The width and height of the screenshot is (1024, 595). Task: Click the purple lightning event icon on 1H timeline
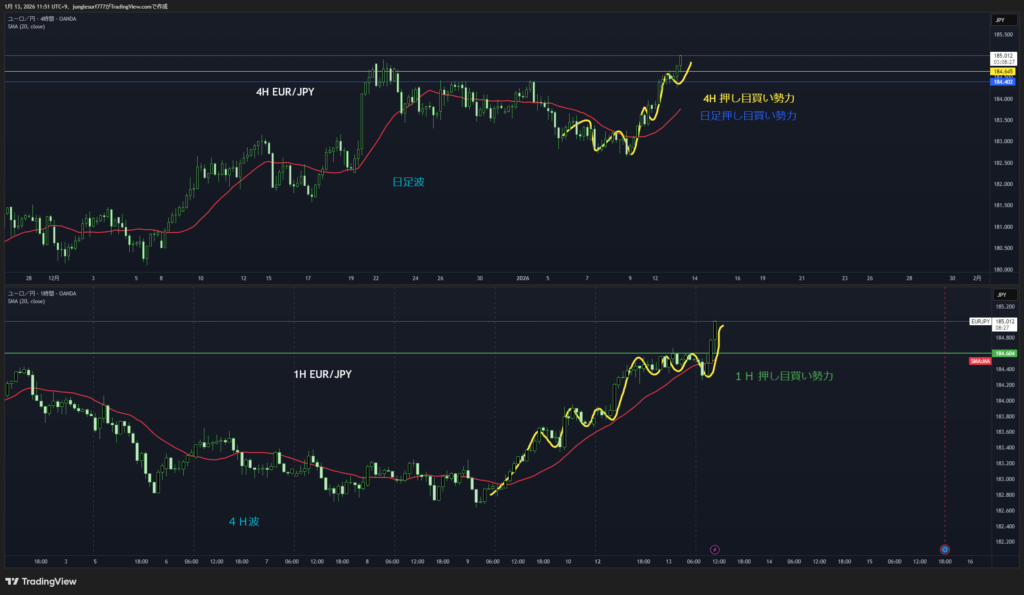click(x=714, y=549)
